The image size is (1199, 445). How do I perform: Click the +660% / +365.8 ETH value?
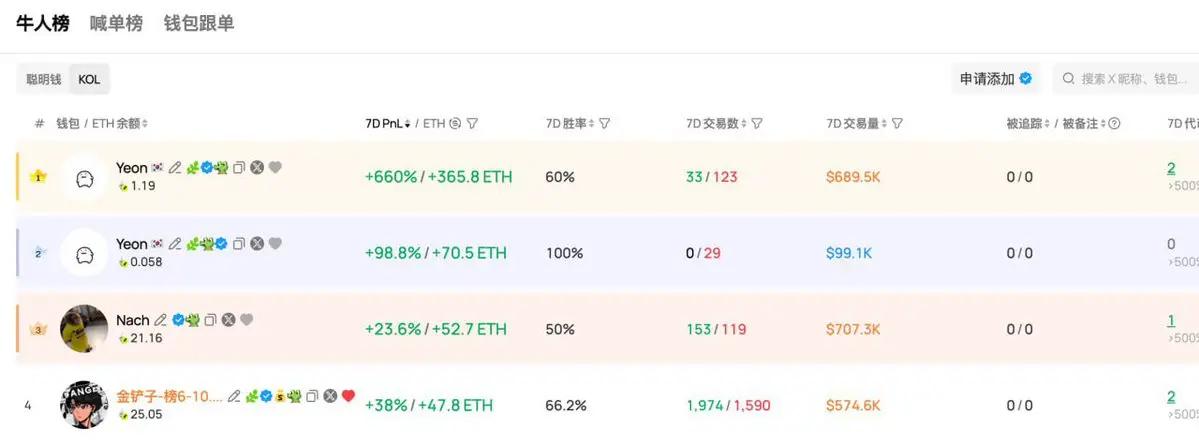tap(438, 177)
